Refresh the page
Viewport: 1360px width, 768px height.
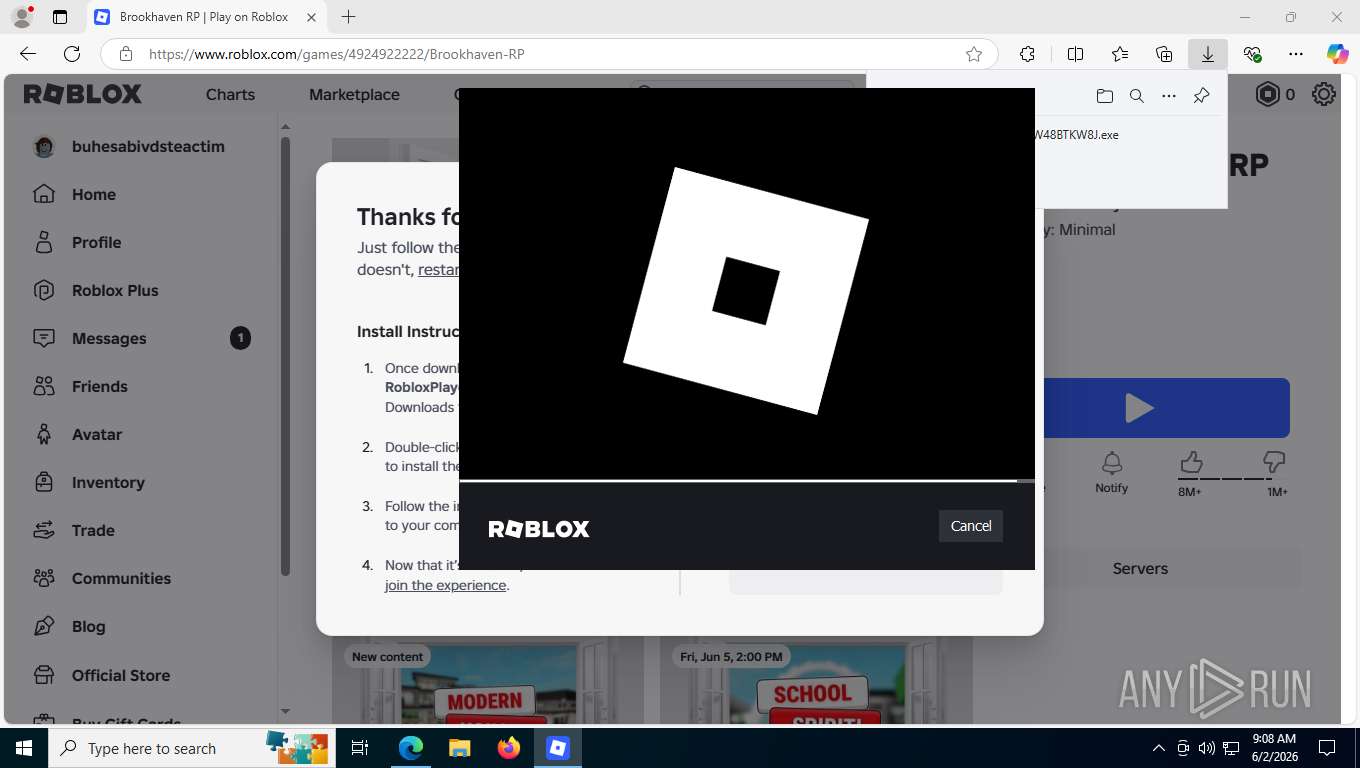(x=72, y=54)
